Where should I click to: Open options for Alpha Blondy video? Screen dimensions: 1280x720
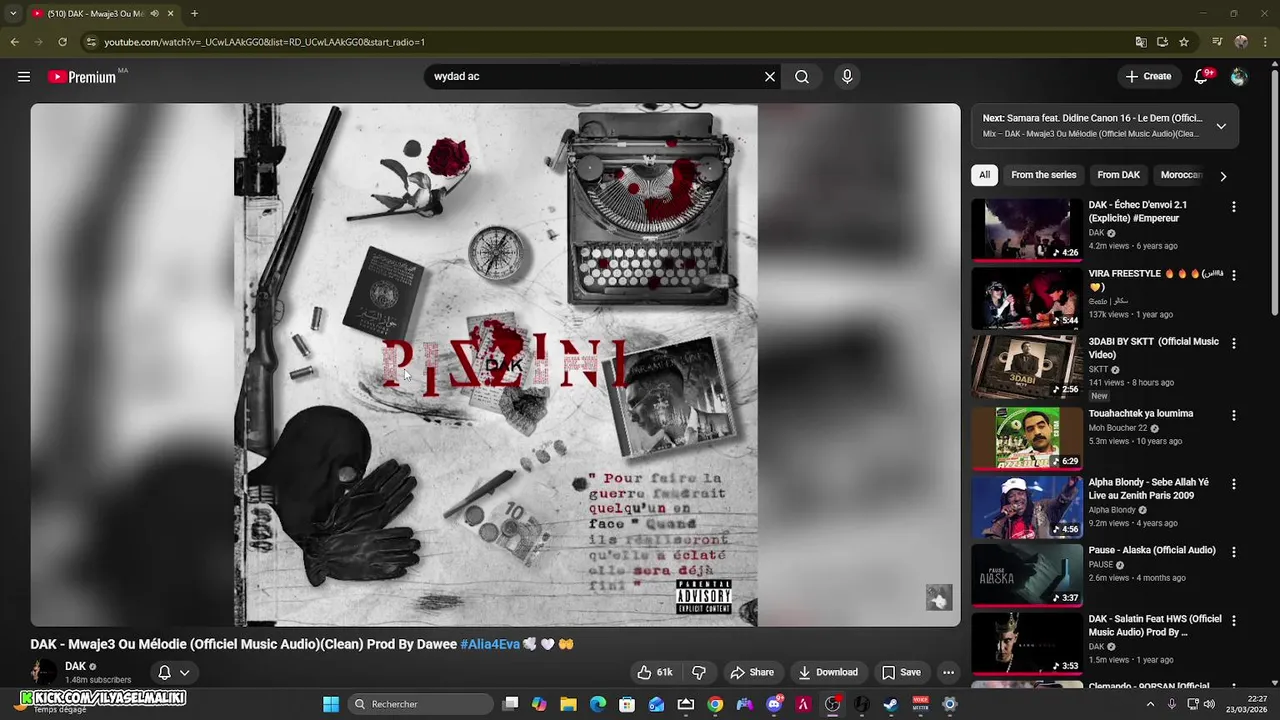tap(1234, 484)
